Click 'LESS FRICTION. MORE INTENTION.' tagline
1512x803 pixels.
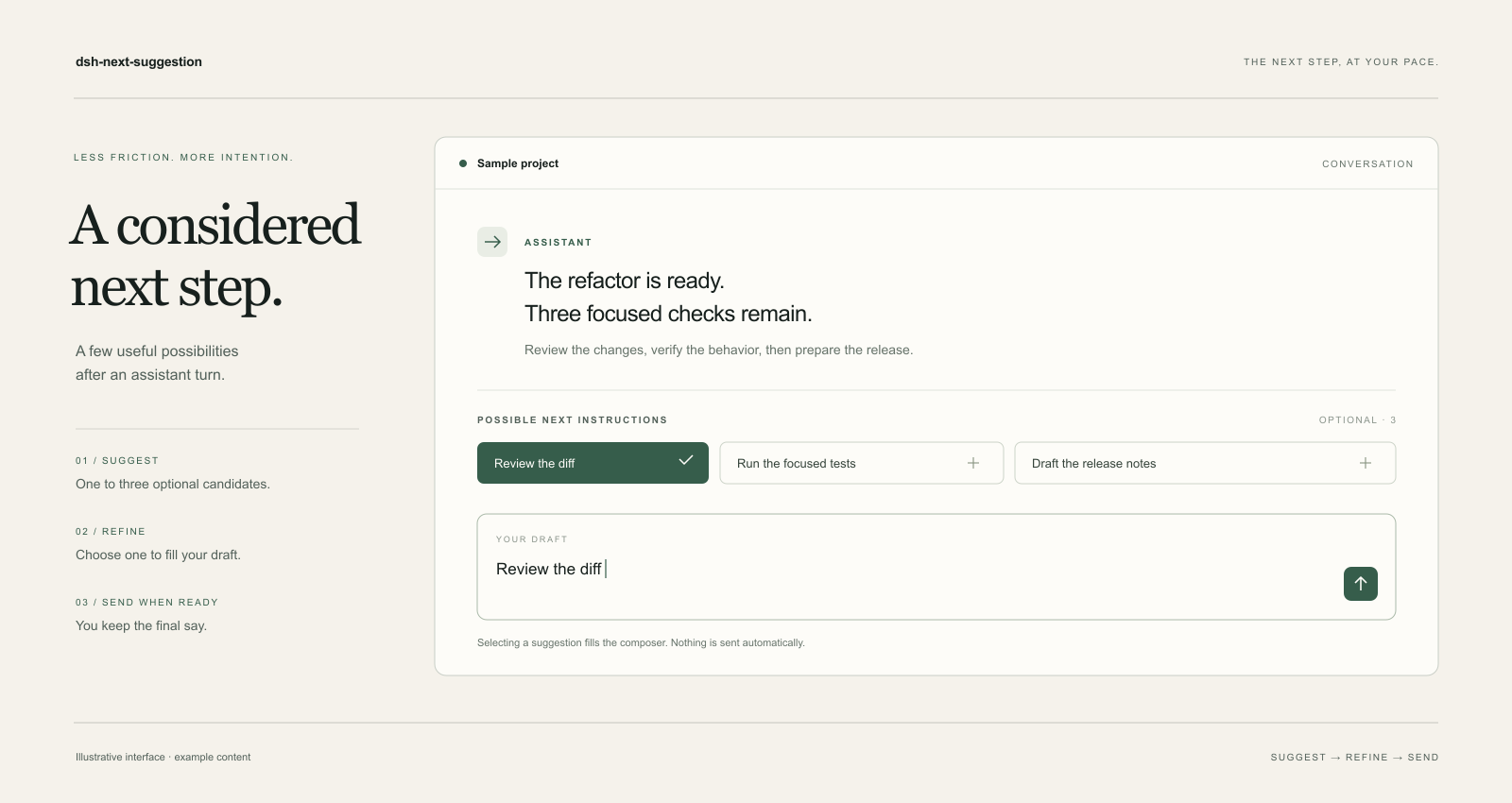183,158
